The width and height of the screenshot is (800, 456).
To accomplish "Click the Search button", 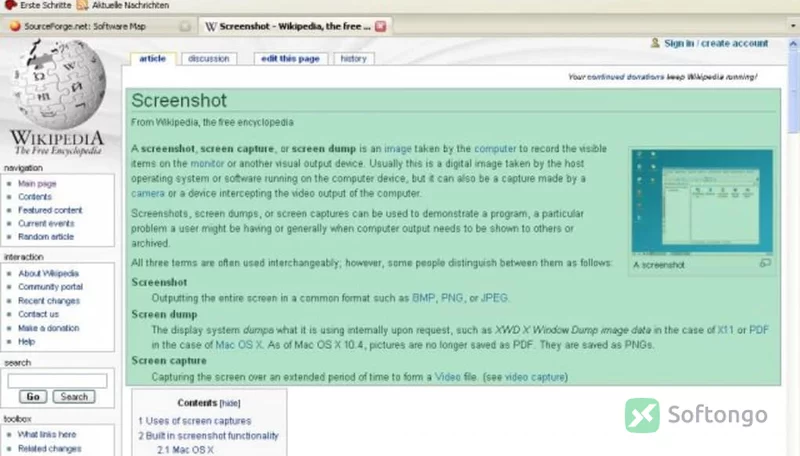I will tap(74, 396).
